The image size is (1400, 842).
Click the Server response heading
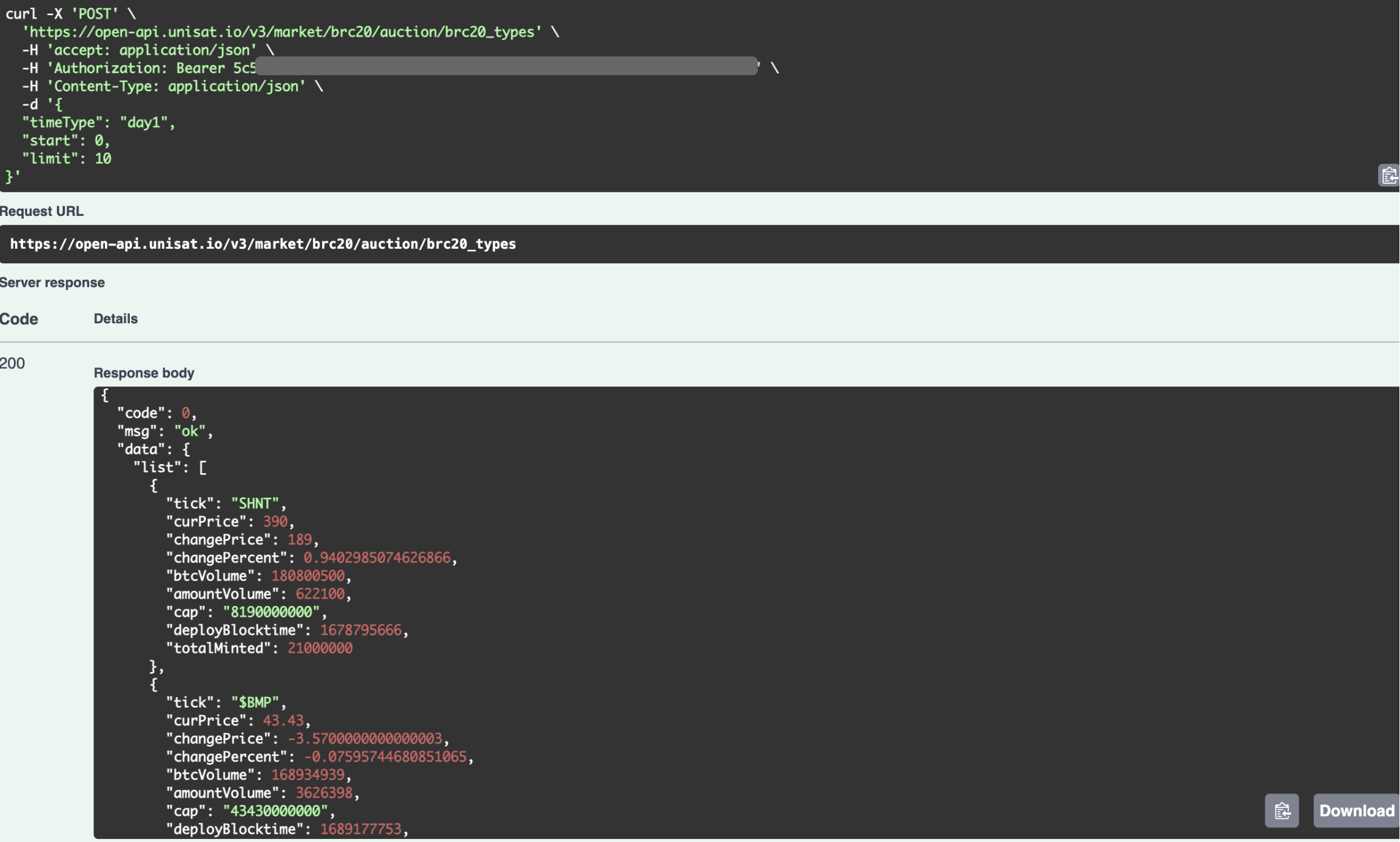point(52,282)
